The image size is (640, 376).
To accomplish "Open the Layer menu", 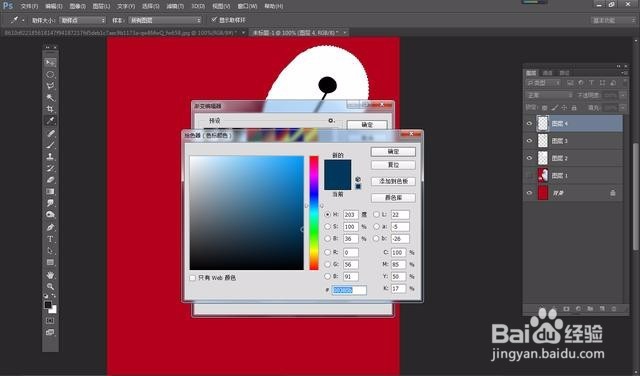I will [x=101, y=6].
